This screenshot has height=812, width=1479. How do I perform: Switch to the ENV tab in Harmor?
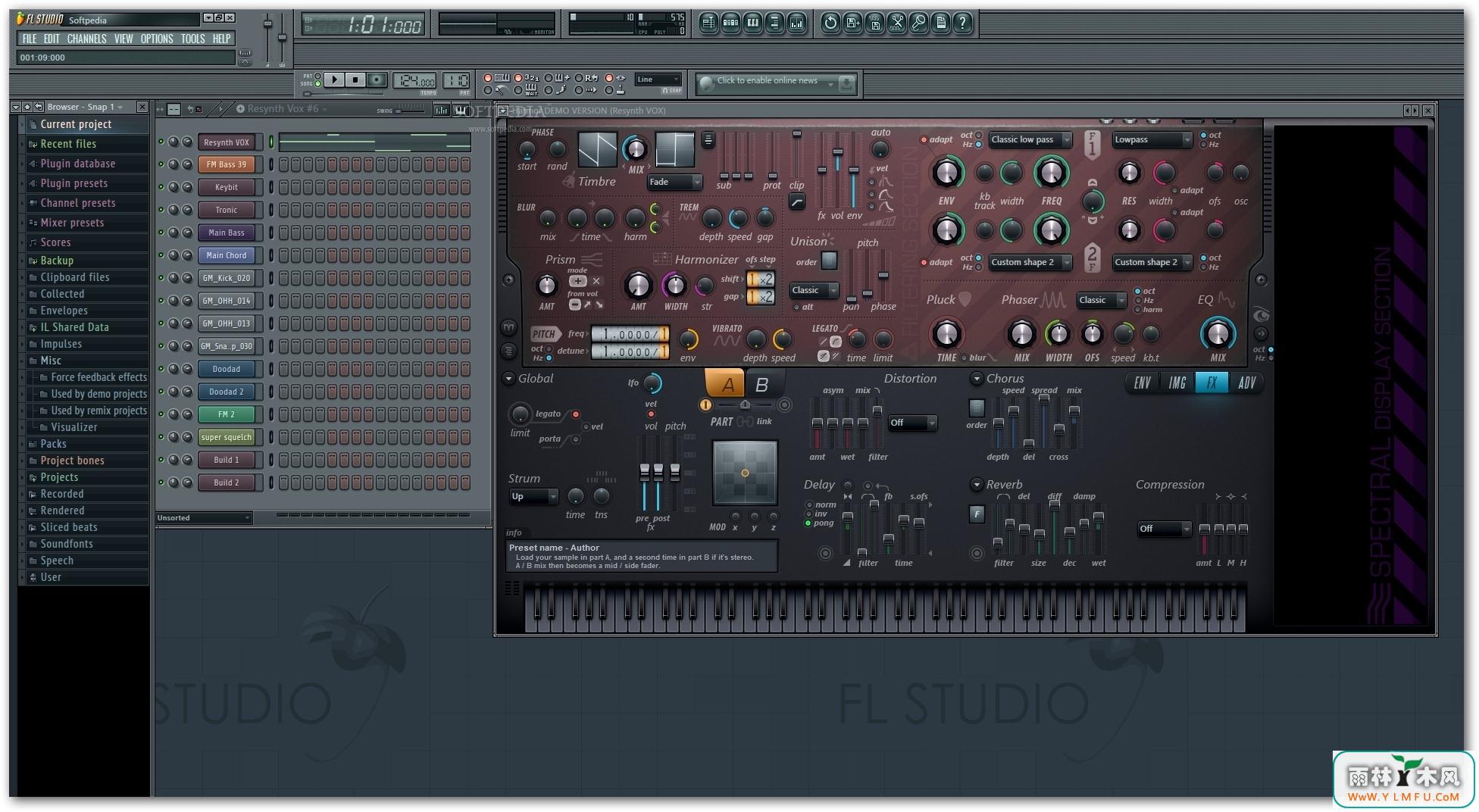tap(1143, 383)
